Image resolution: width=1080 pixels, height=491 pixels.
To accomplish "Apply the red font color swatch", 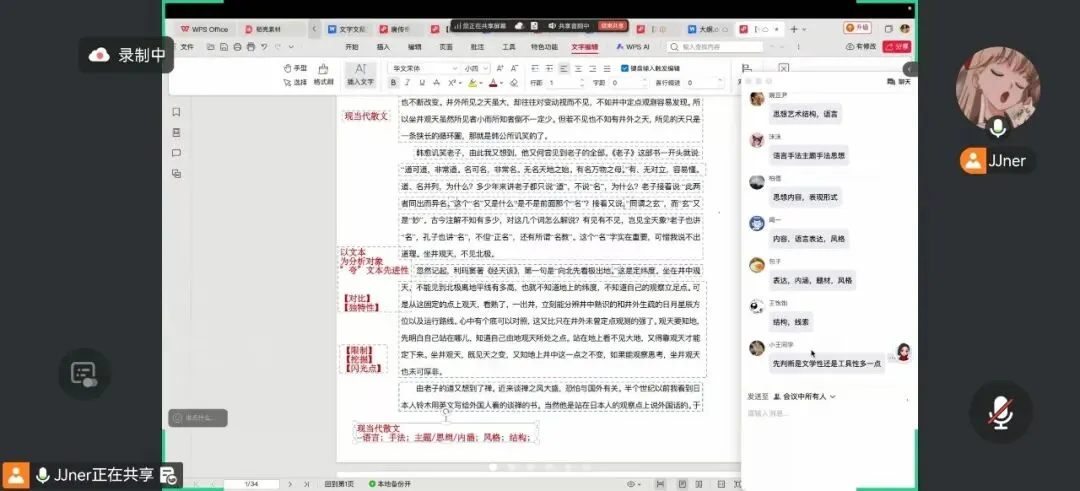I will pyautogui.click(x=493, y=83).
